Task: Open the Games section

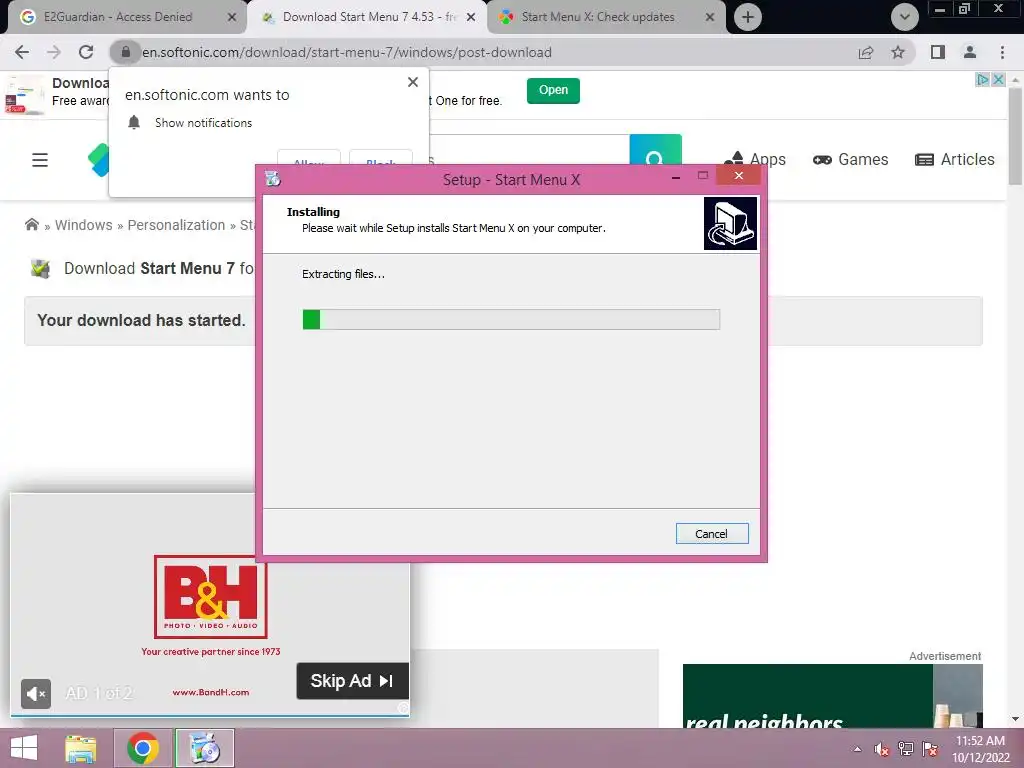Action: [x=850, y=159]
